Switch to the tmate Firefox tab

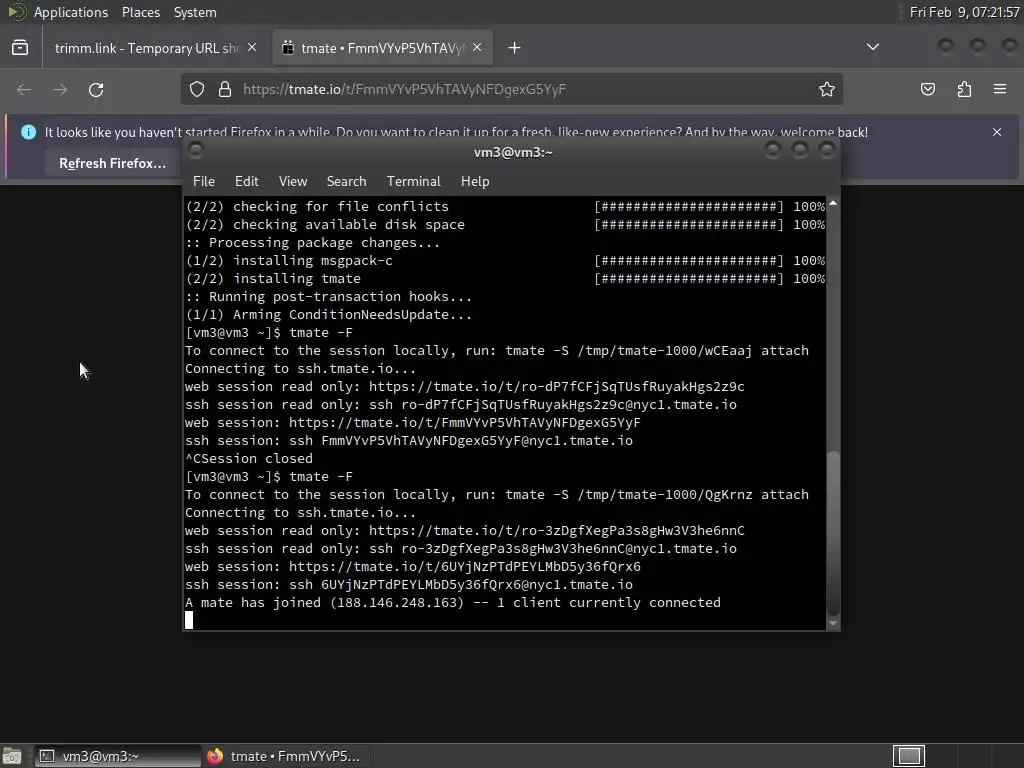click(382, 48)
